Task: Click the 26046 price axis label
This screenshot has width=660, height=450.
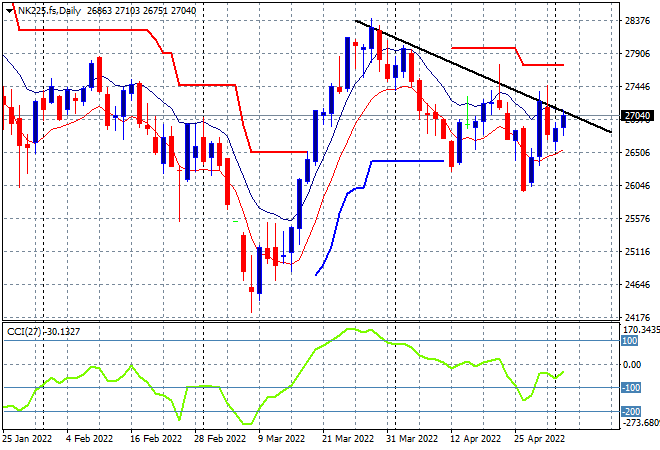Action: pos(637,186)
